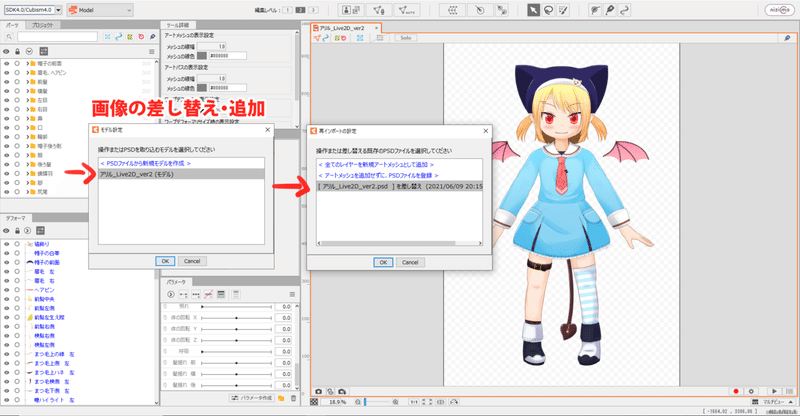Toggle lock circle of 鼻 folder
Viewport: 800px width, 416px height.
17,119
